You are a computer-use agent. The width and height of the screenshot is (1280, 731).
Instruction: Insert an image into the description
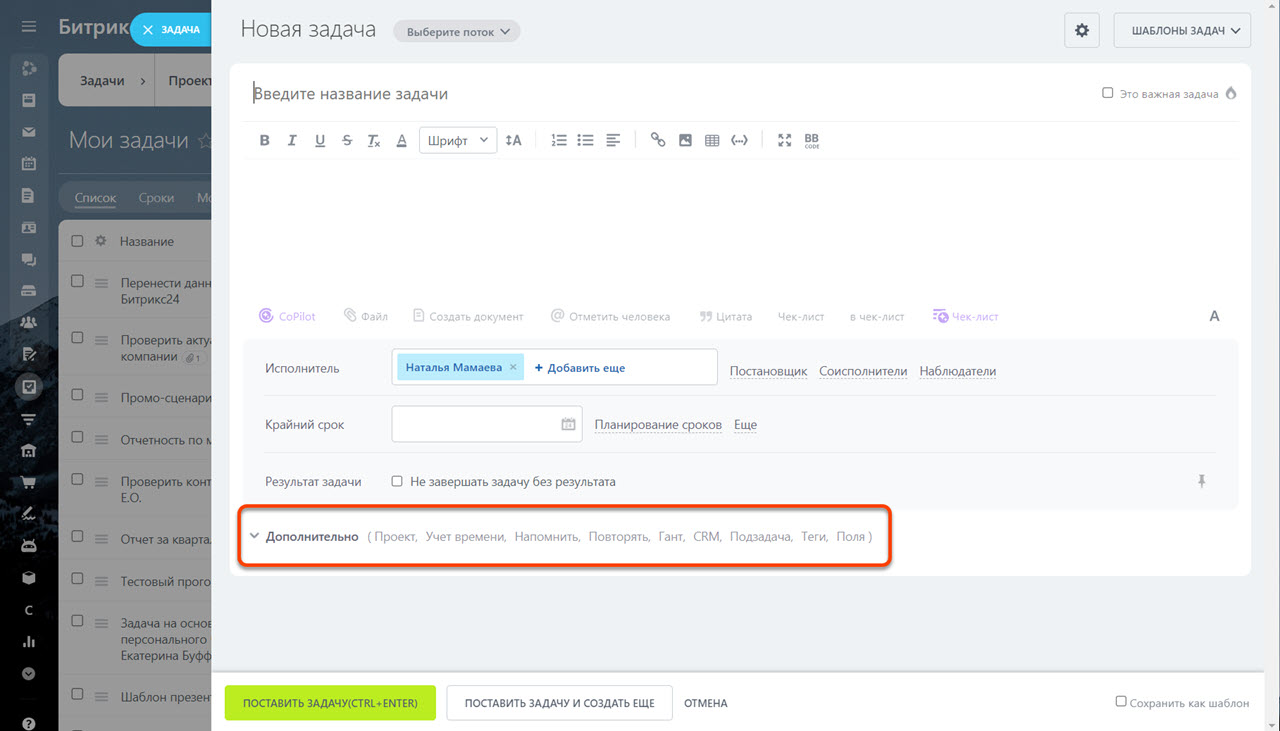point(685,140)
